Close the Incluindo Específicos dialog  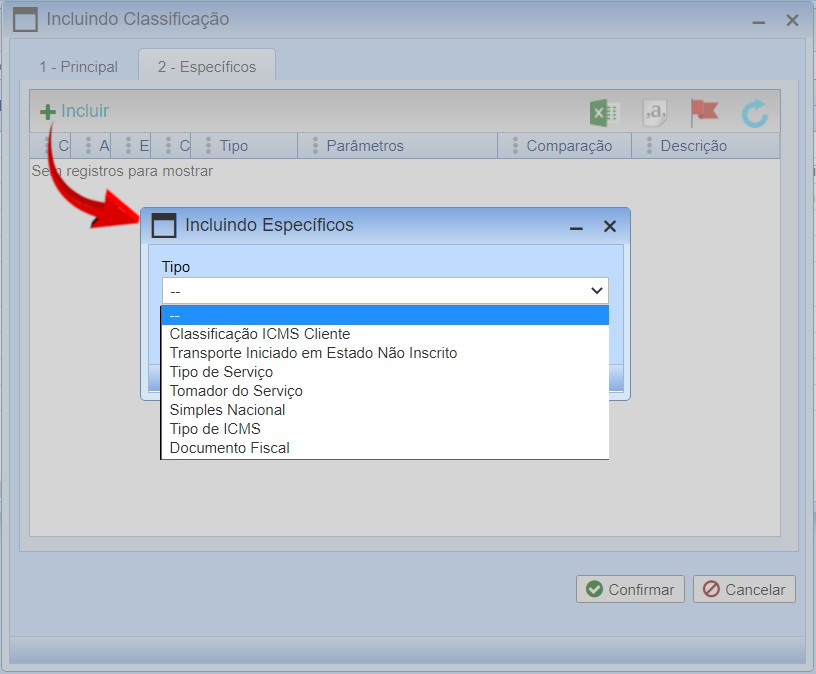point(610,227)
